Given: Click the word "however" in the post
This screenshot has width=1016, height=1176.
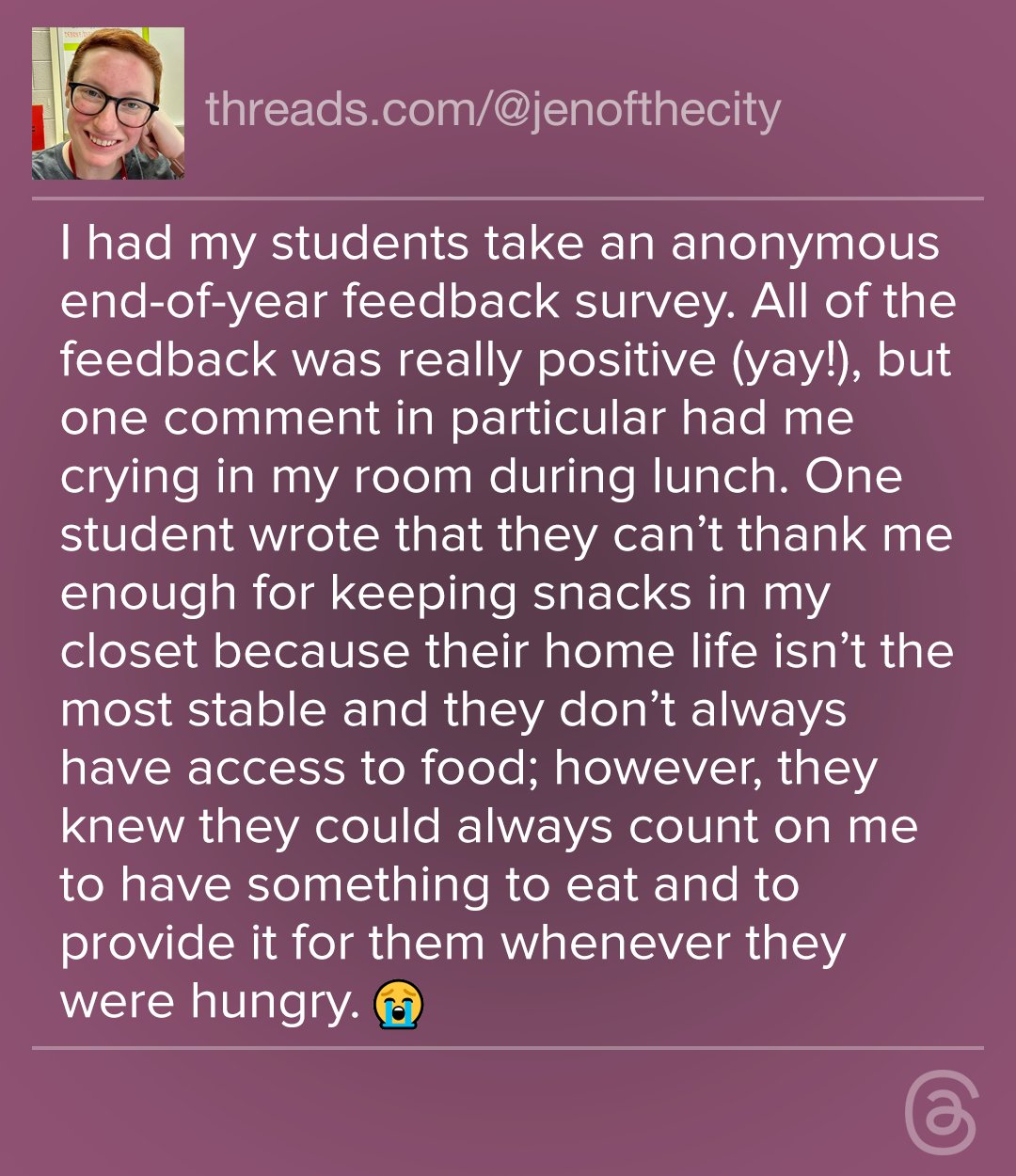Looking at the screenshot, I should (658, 768).
